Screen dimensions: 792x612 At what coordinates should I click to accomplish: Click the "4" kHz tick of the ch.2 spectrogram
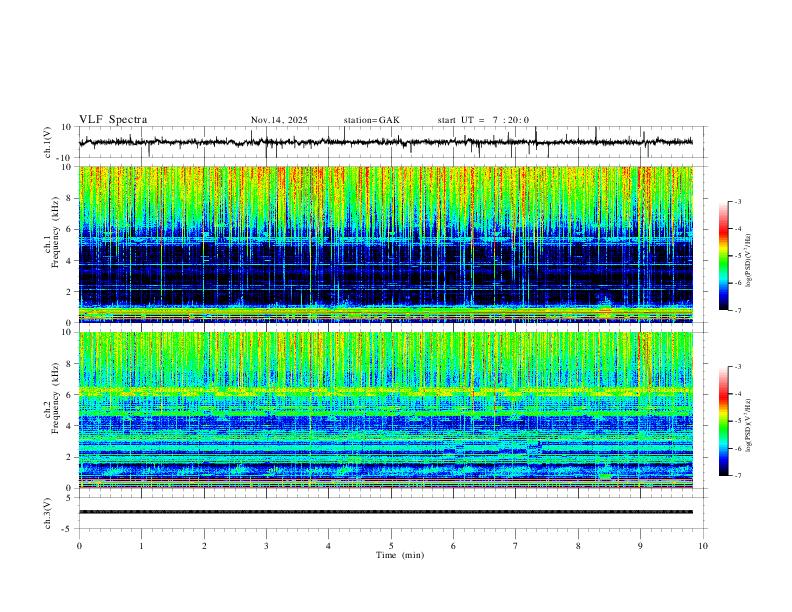click(x=71, y=426)
